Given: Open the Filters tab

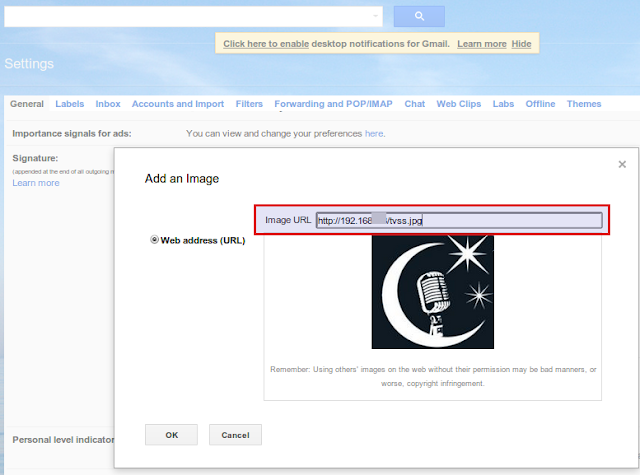Looking at the screenshot, I should tap(249, 104).
